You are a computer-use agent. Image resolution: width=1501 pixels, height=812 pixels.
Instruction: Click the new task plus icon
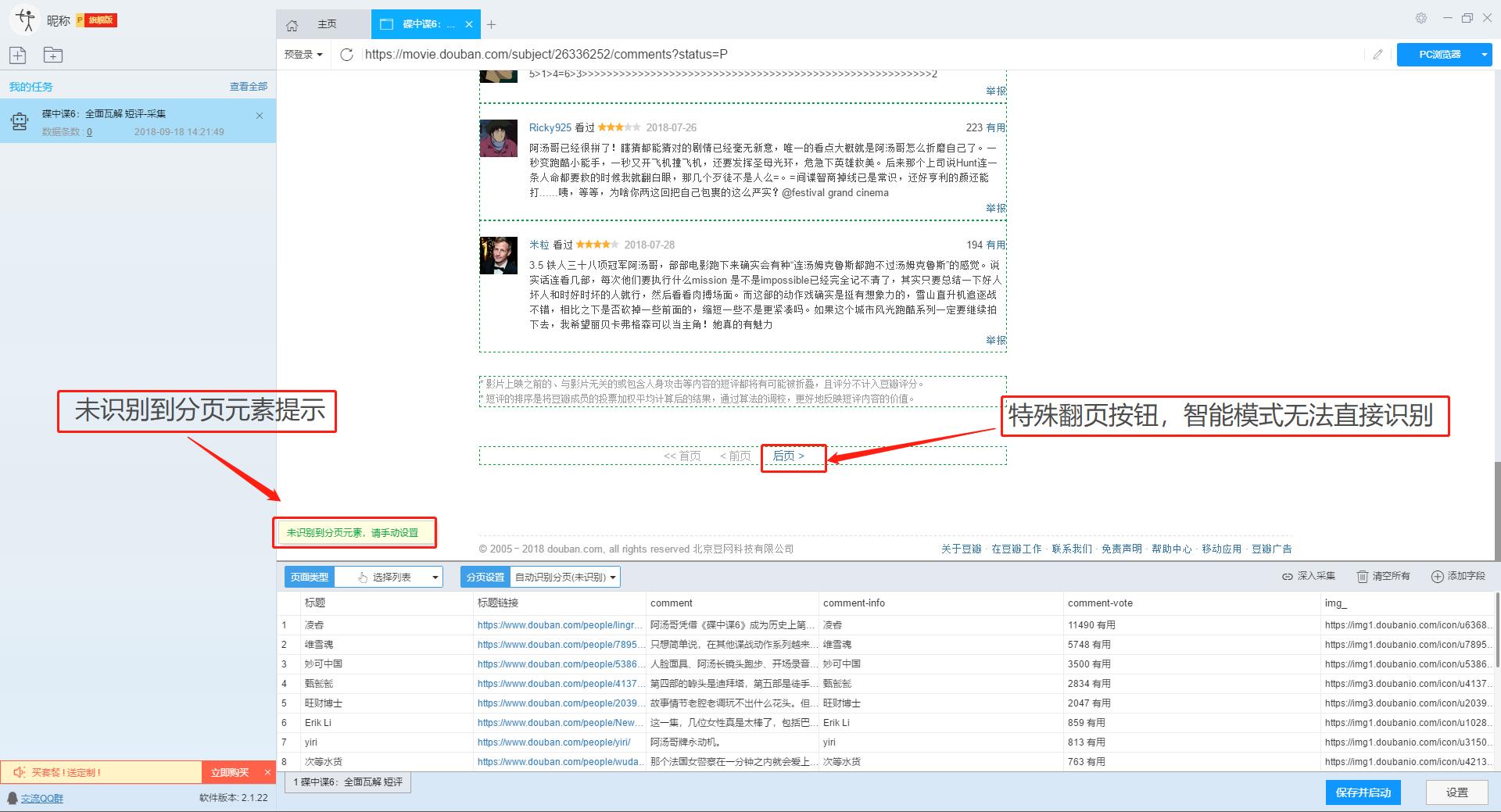17,55
